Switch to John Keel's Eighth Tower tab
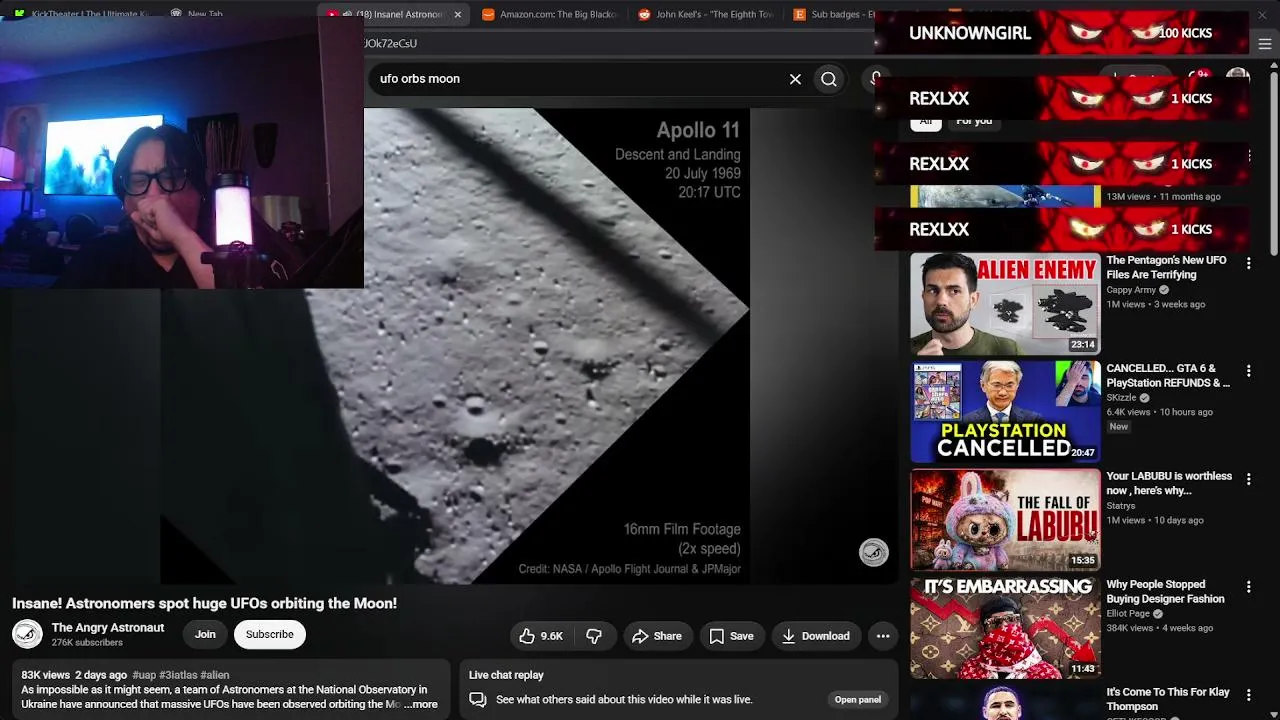Screen dimensions: 1280x720 click(704, 14)
